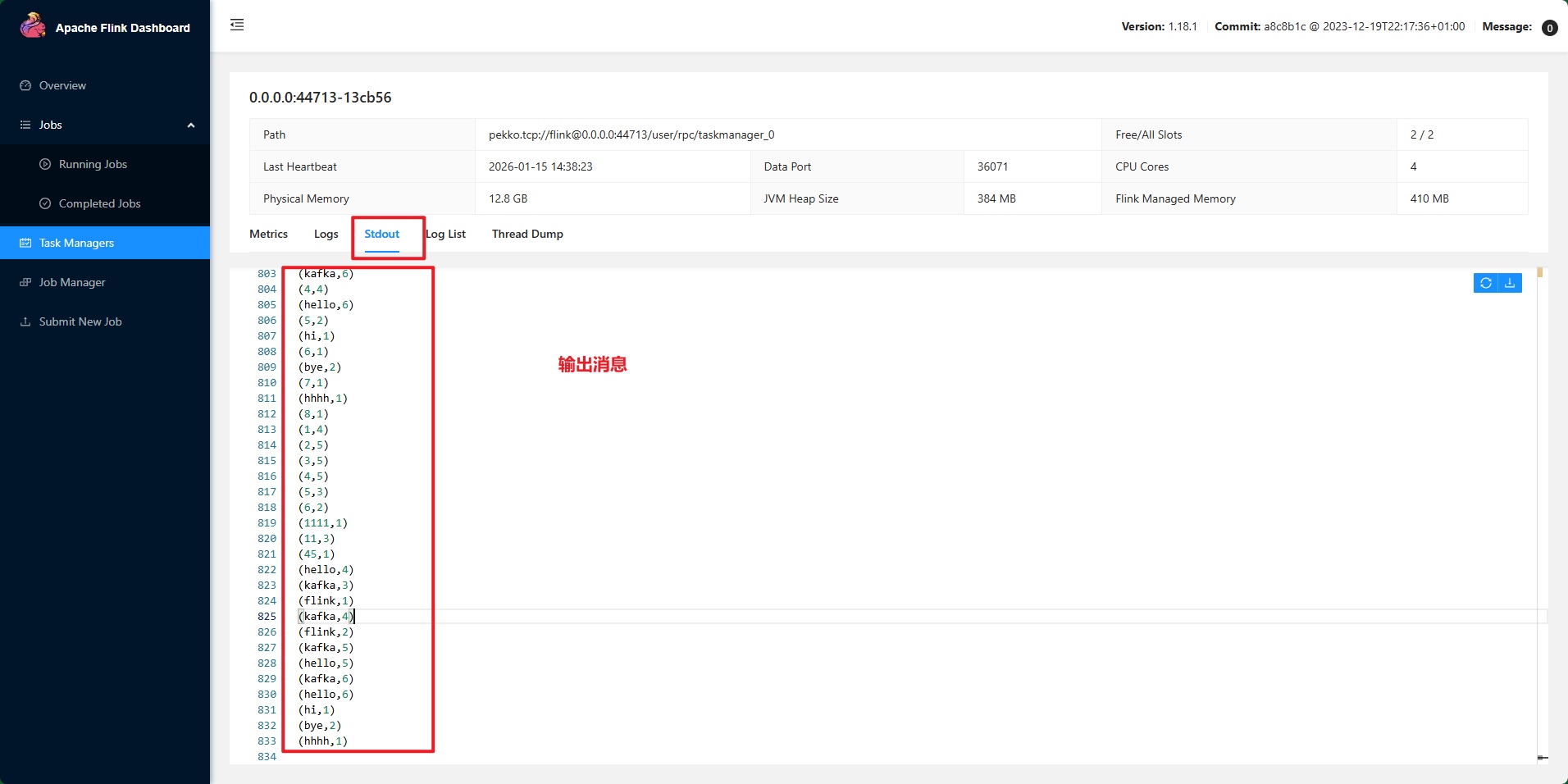This screenshot has width=1568, height=784.
Task: Click the Completed Jobs check-circle icon
Action: coord(45,203)
